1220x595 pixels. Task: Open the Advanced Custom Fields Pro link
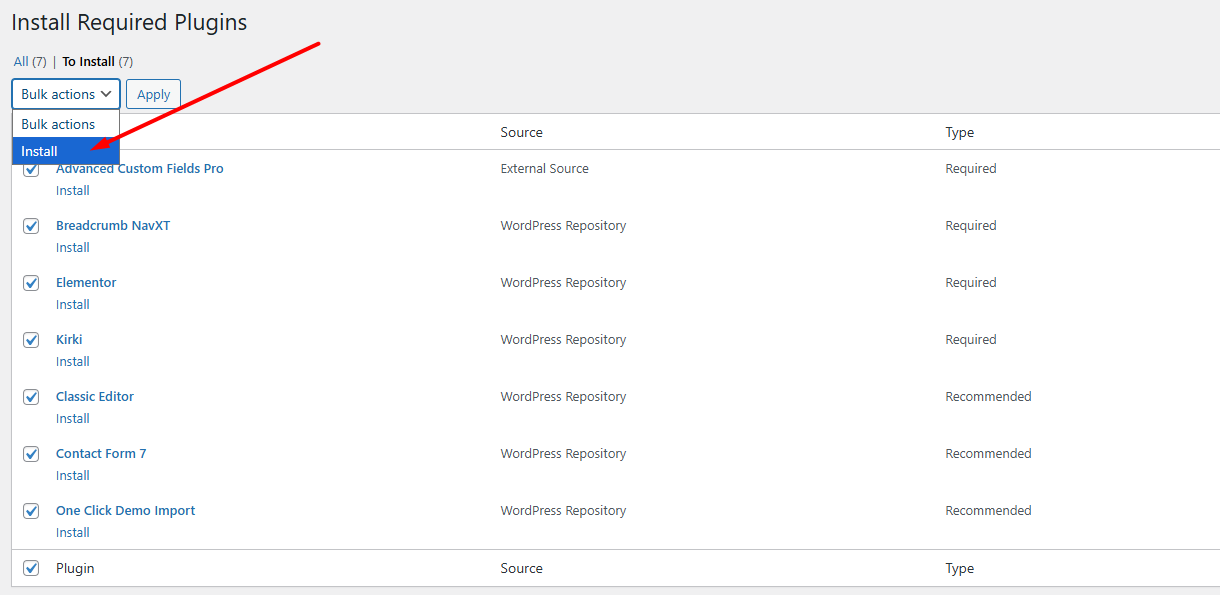[x=139, y=169]
